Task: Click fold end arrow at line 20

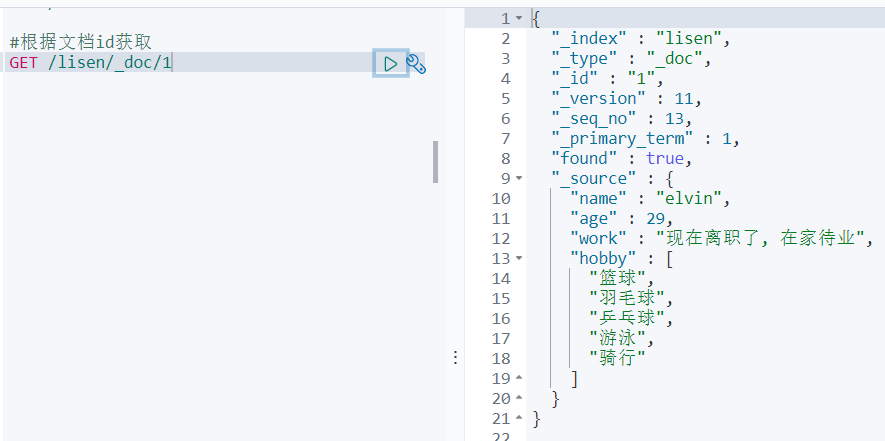Action: 519,398
